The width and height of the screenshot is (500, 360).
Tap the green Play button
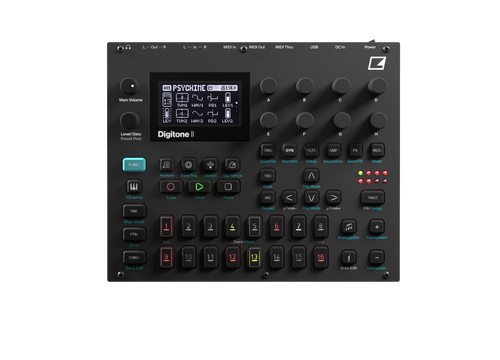[x=199, y=187]
